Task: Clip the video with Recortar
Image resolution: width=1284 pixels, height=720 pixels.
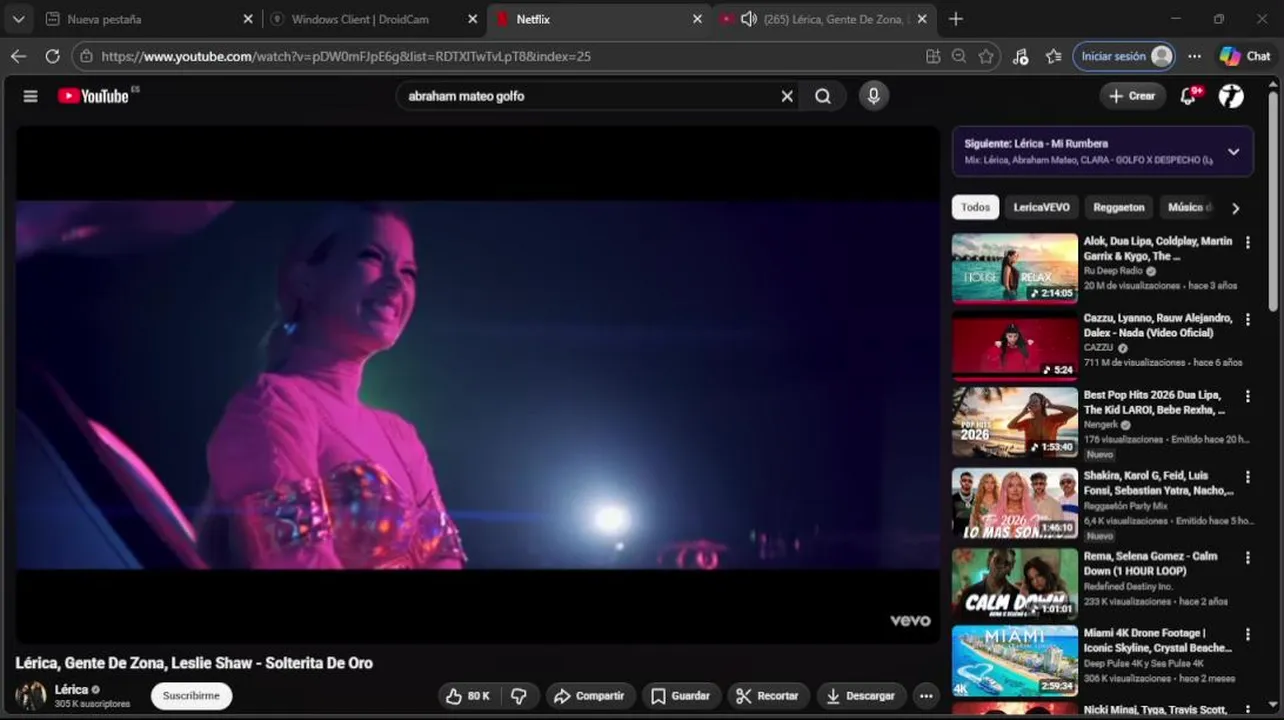Action: point(768,696)
